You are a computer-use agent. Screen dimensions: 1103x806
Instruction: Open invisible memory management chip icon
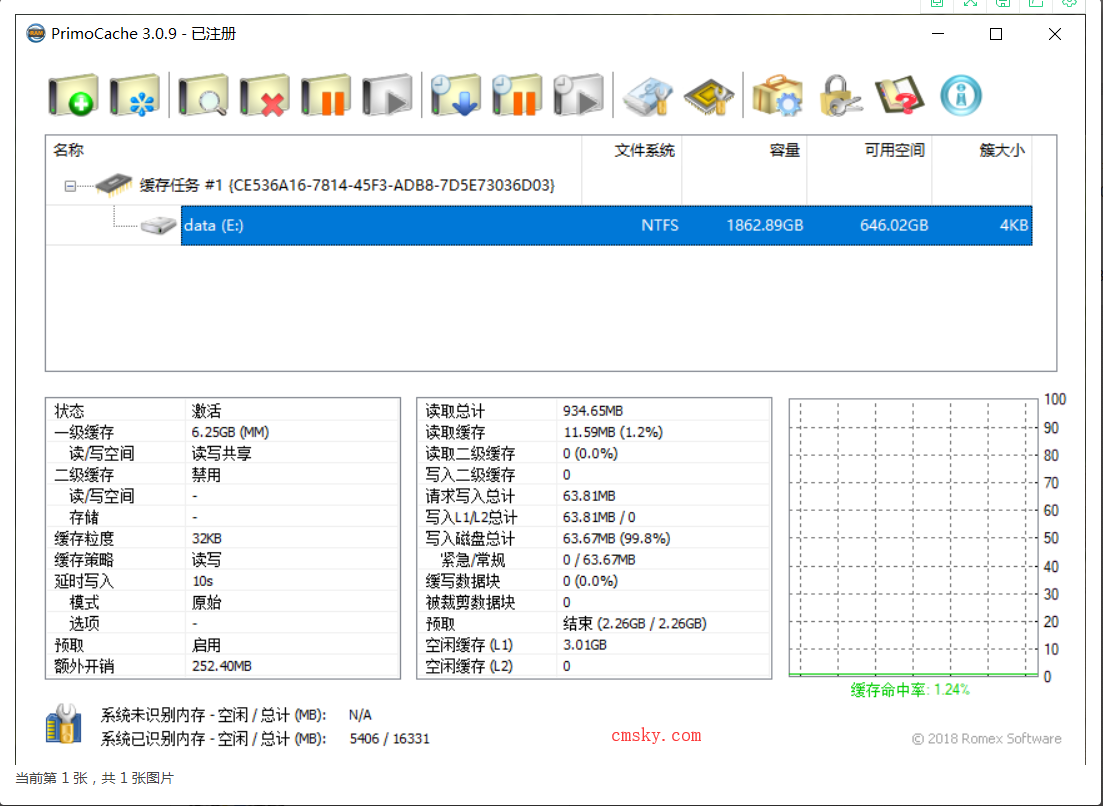pos(709,96)
